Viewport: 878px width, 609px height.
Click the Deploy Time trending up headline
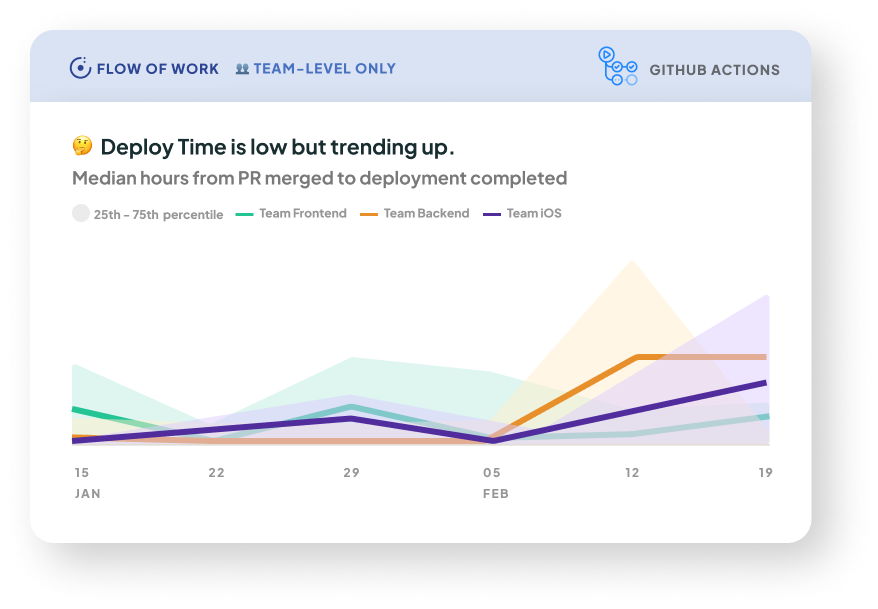277,147
